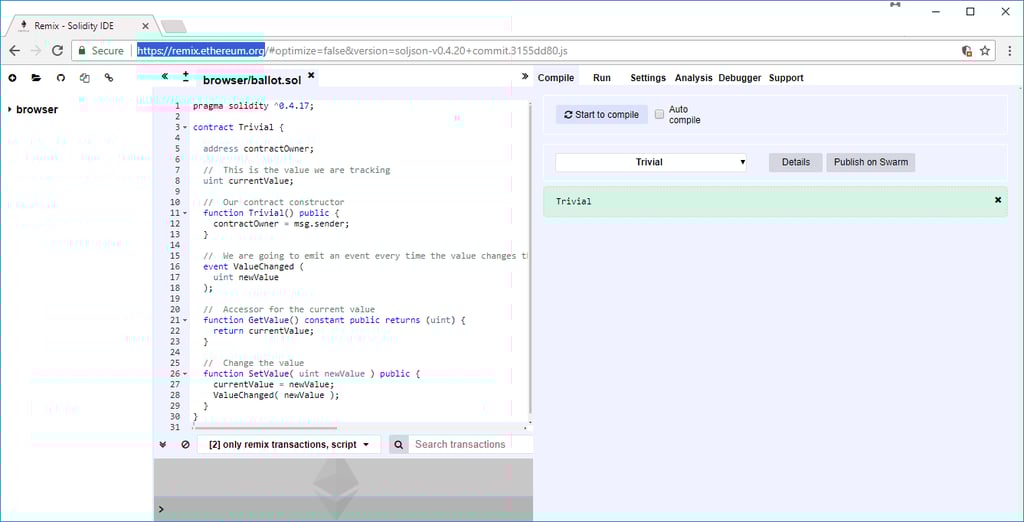
Task: Enable the Auto compile checkbox
Action: (659, 114)
